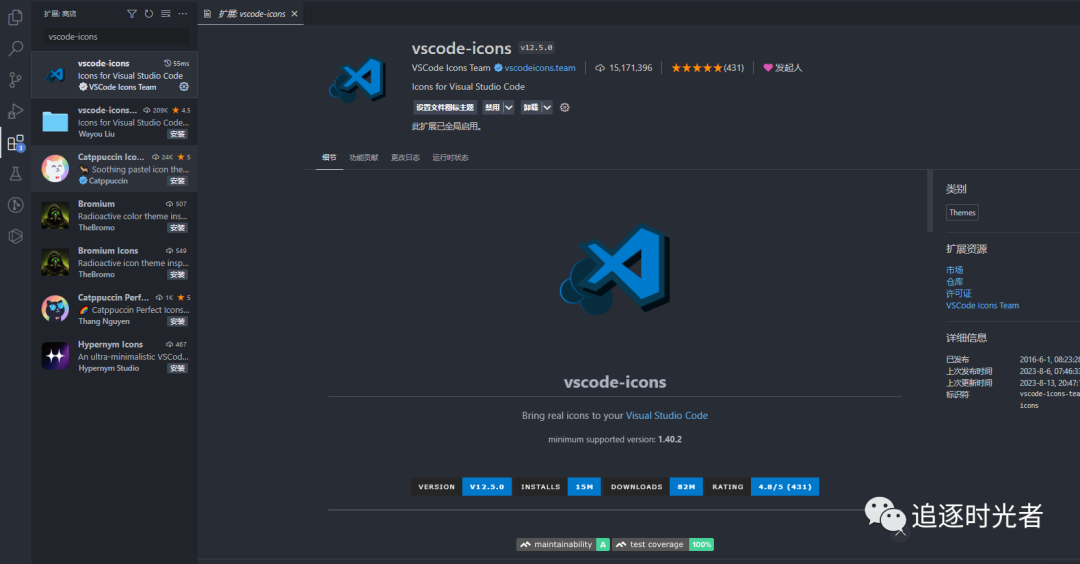Expand the uninstall (卸载) dropdown arrow
Viewport: 1080px width, 564px height.
click(x=547, y=107)
